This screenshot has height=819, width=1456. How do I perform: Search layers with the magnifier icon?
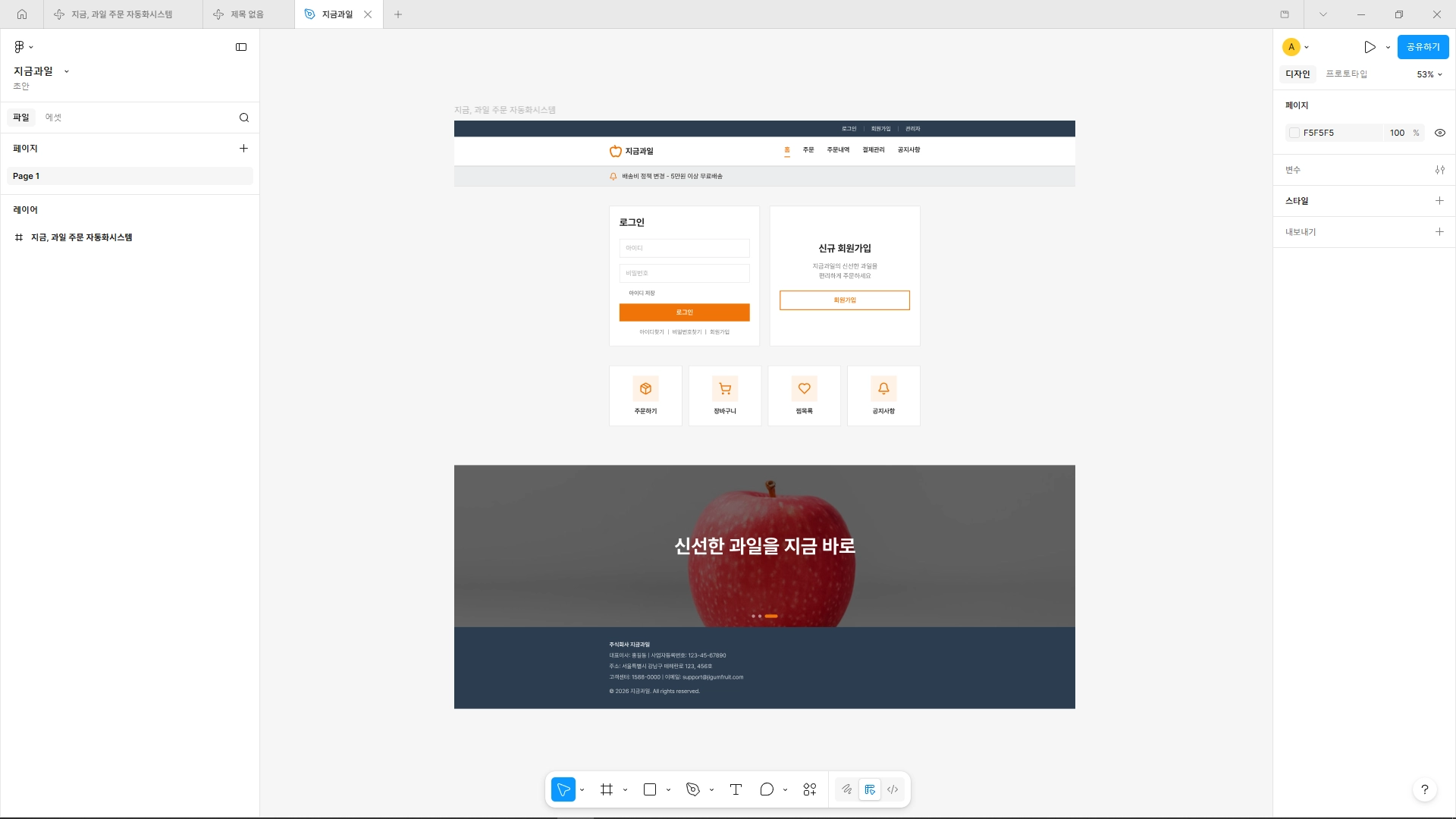pos(244,118)
